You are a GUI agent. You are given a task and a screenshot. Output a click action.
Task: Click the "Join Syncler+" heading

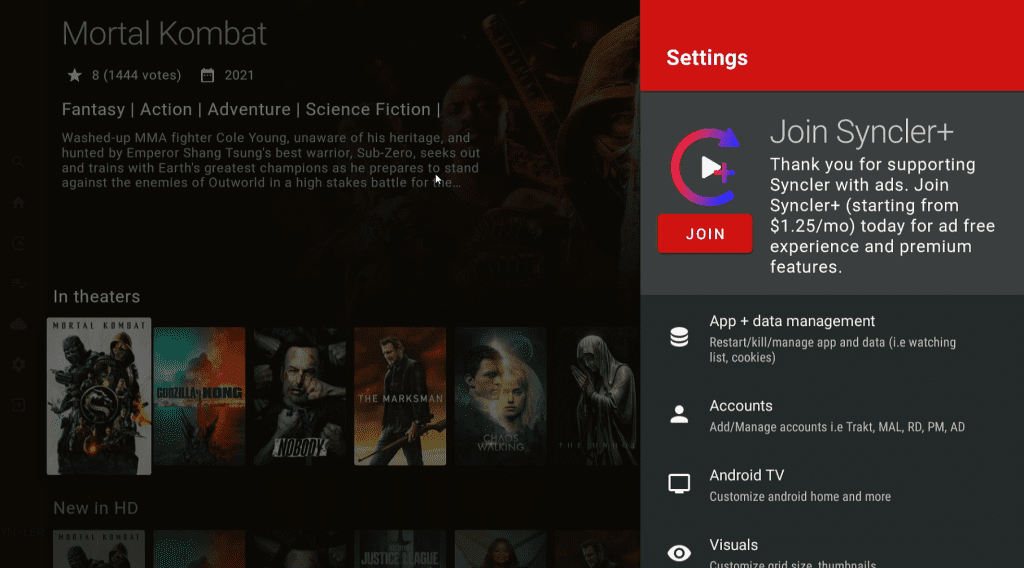click(861, 132)
